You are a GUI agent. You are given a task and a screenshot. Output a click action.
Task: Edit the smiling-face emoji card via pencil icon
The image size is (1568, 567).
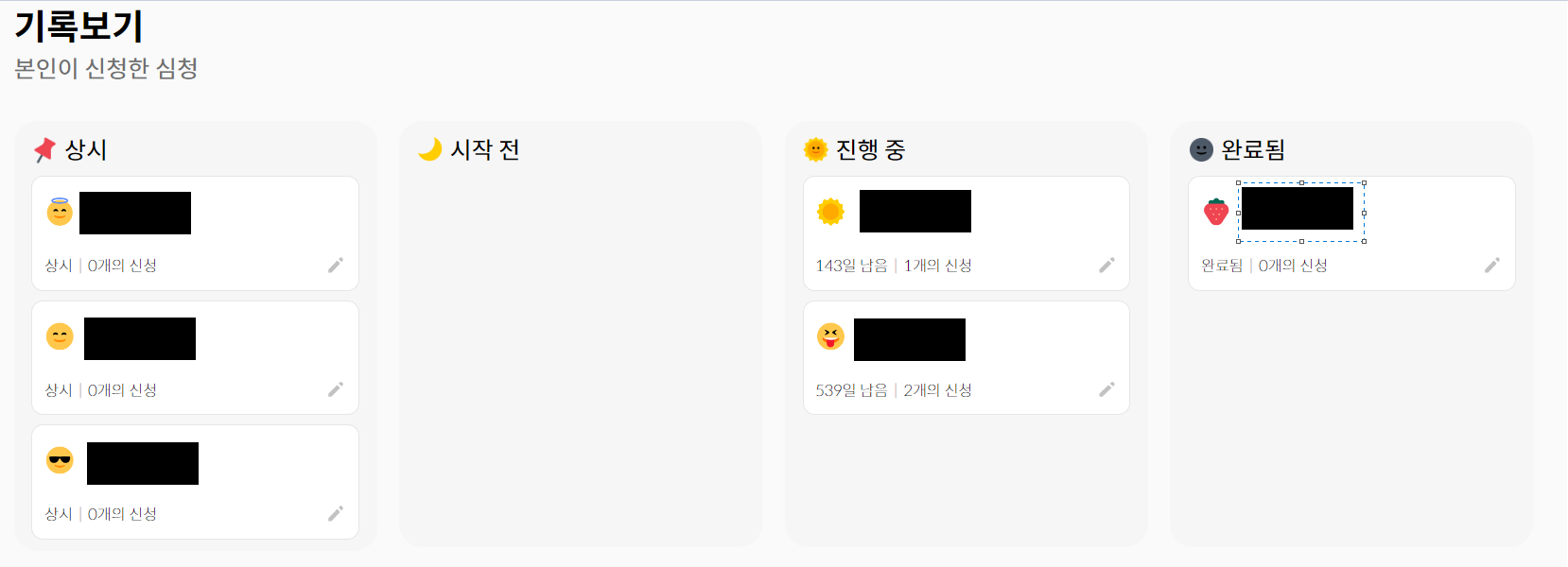tap(336, 389)
